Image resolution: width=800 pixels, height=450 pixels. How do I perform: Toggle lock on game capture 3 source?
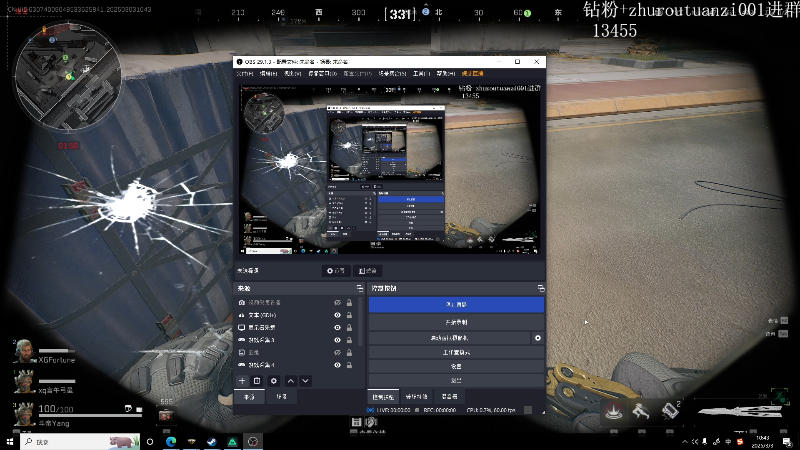[349, 340]
